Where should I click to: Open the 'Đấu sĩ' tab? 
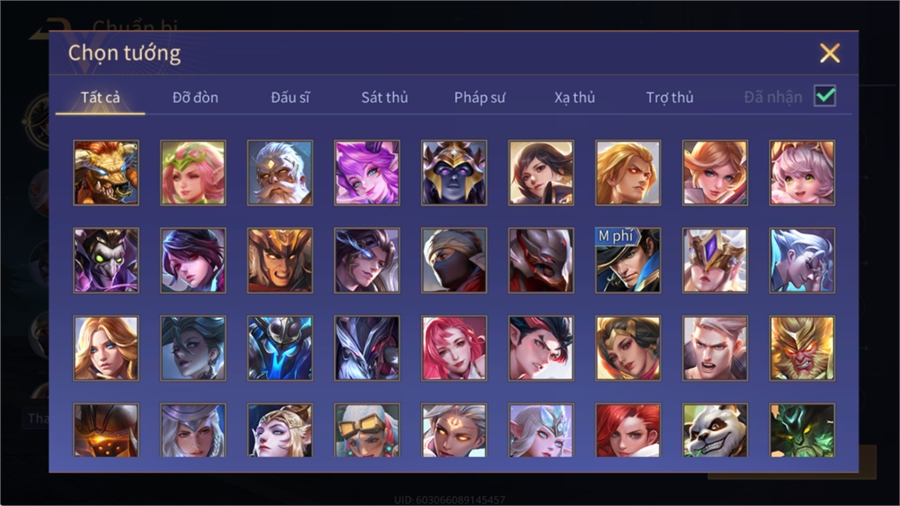(x=290, y=98)
